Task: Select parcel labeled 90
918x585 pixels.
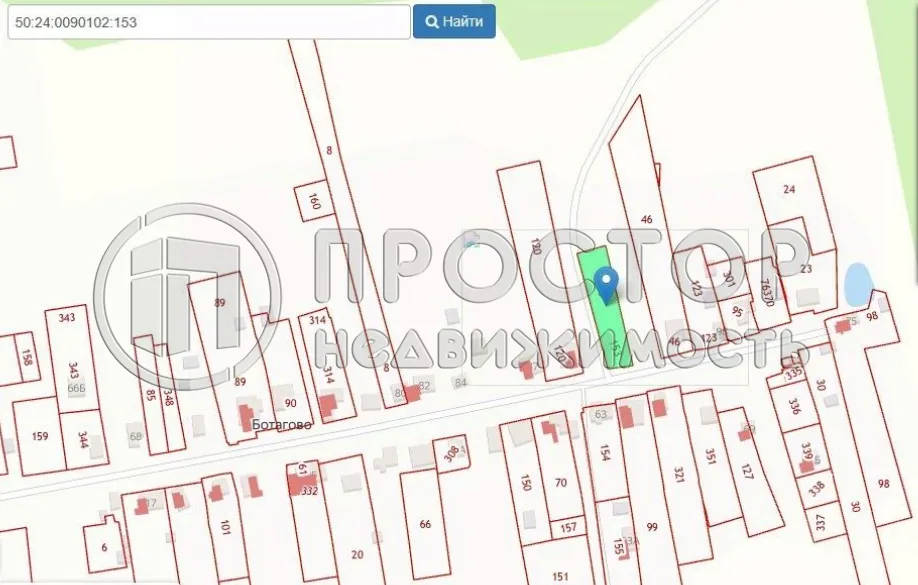Action: [x=291, y=403]
